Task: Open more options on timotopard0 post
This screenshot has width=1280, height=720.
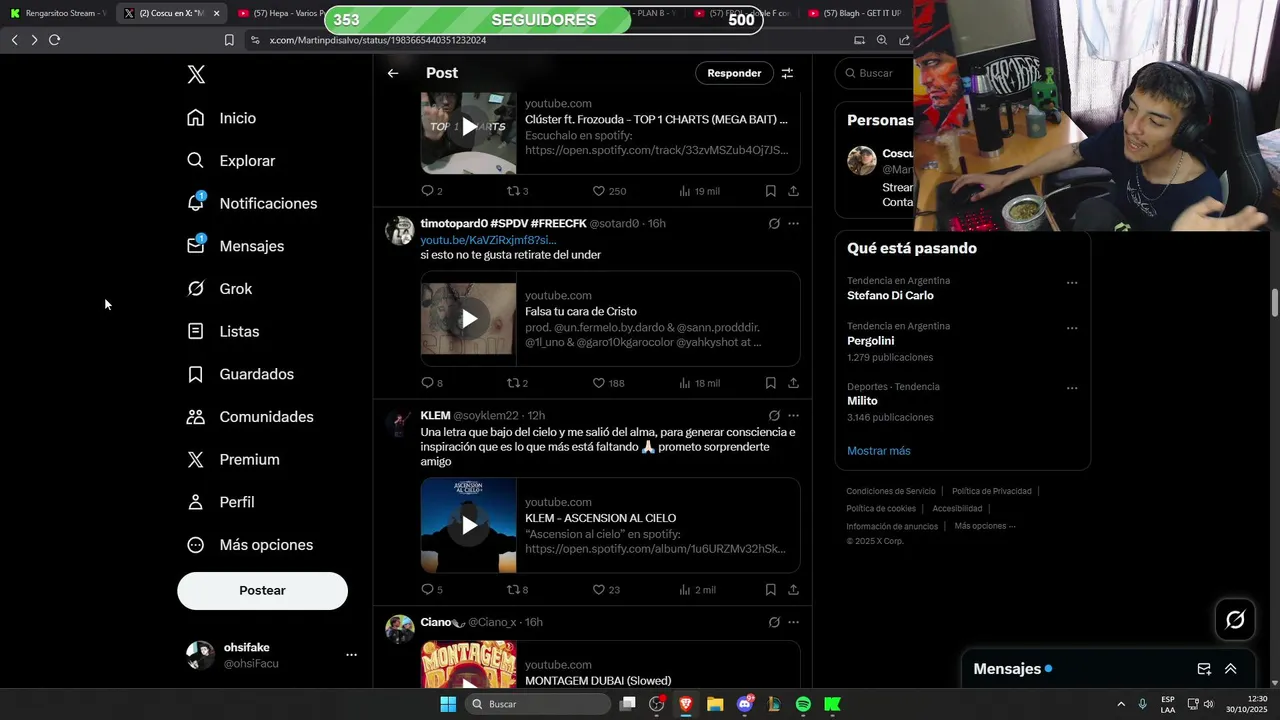Action: tap(793, 223)
